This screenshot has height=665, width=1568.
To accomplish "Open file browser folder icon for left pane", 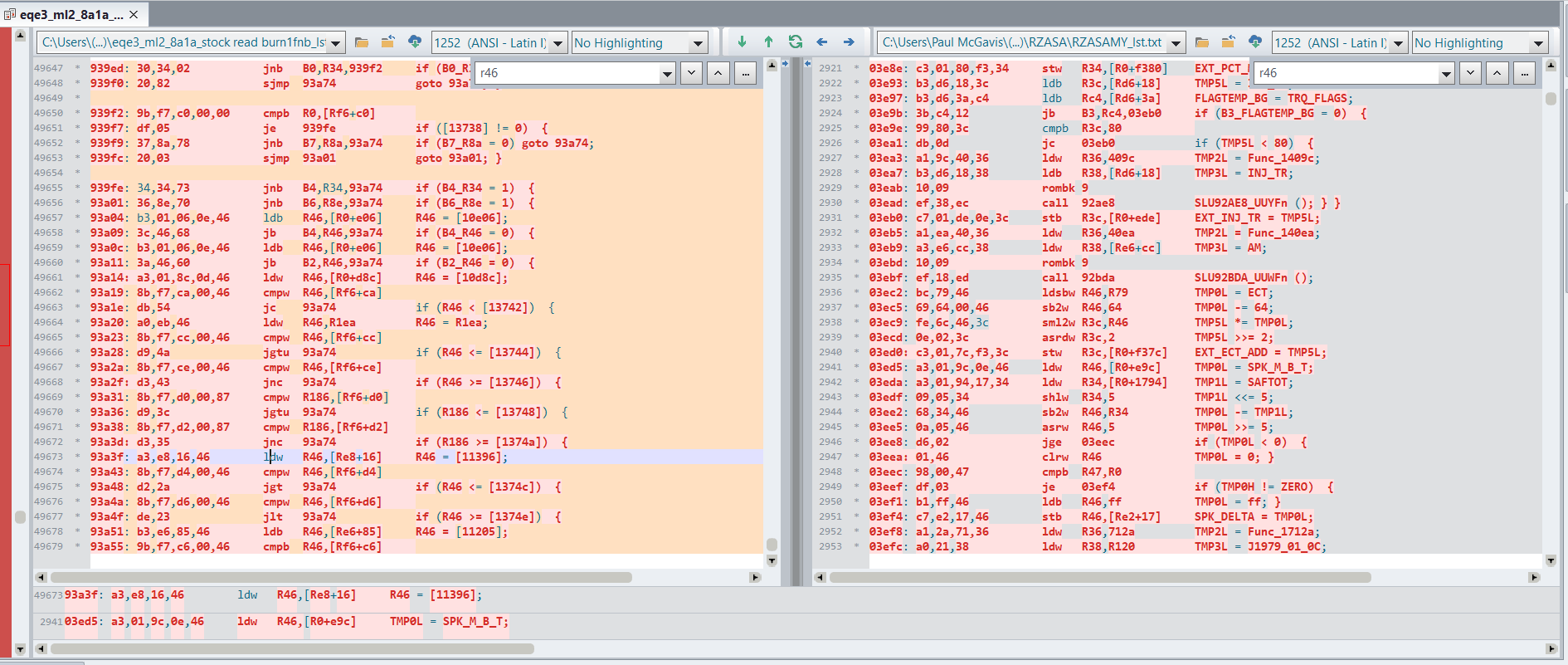I will pos(362,42).
